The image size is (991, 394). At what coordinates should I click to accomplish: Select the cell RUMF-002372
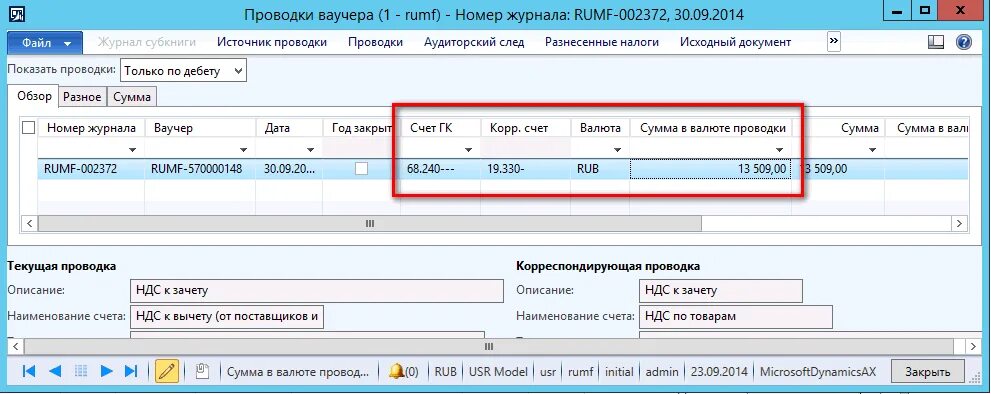91,169
